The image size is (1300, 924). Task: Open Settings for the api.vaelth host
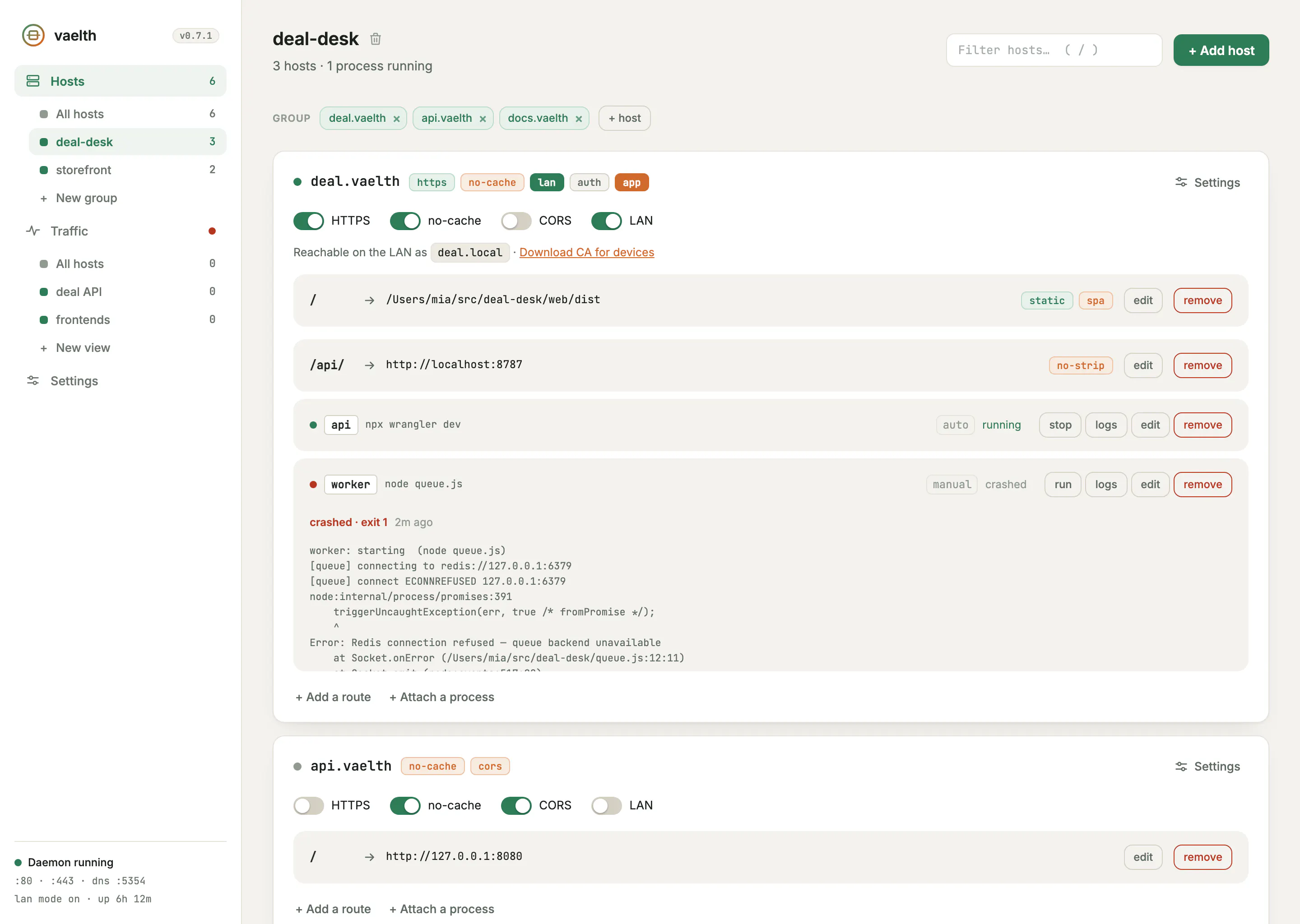point(1207,767)
